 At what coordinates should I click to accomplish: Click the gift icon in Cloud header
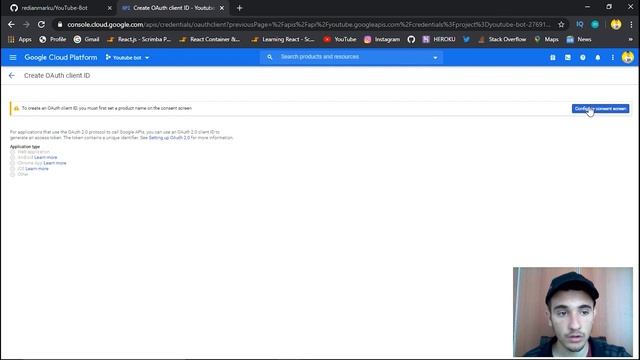pos(553,58)
